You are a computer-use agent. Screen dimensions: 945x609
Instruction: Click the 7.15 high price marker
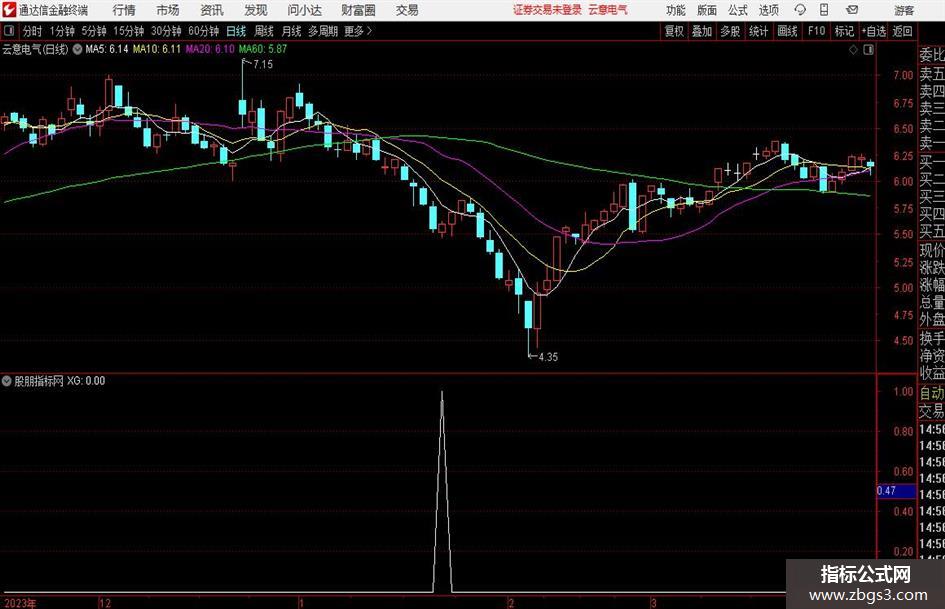coord(263,64)
